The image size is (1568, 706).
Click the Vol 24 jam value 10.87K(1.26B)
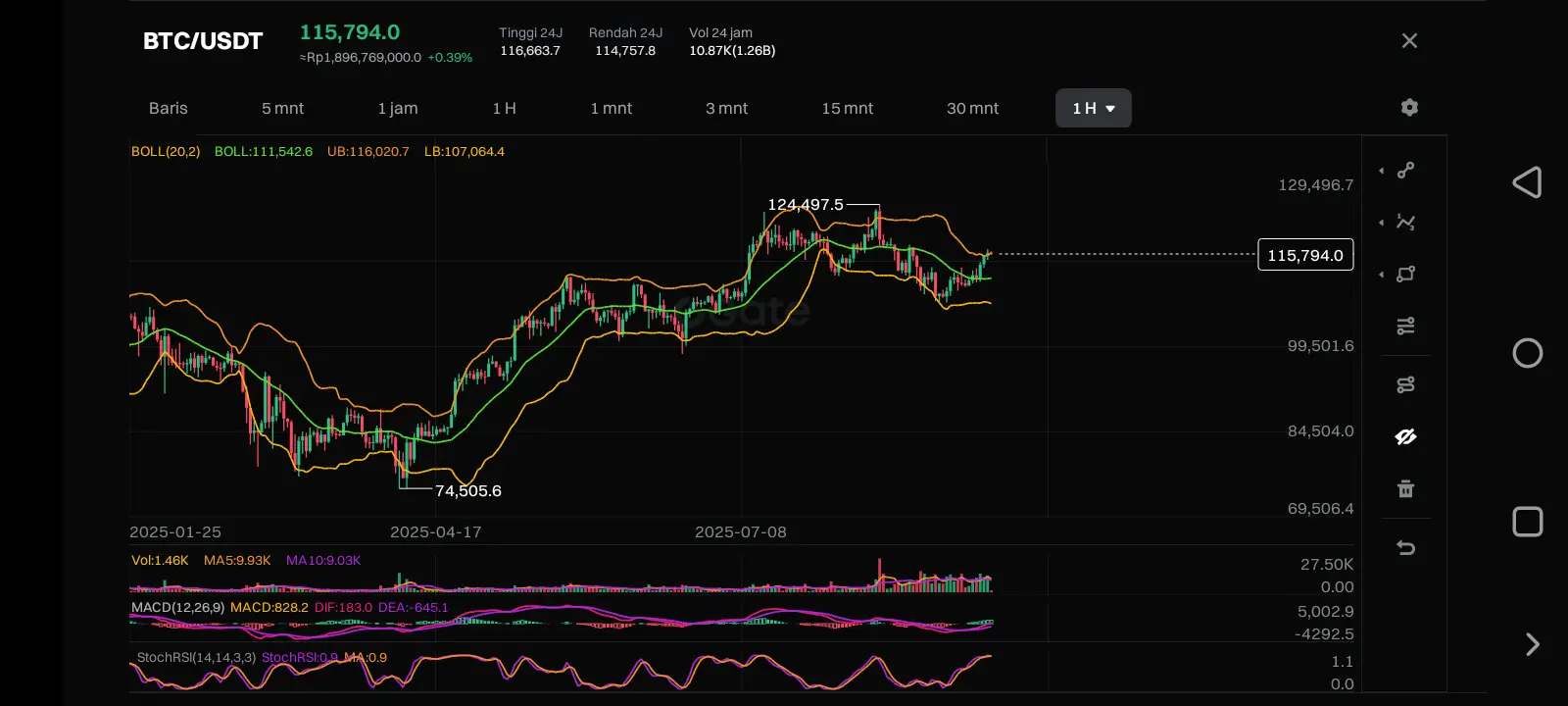click(732, 51)
